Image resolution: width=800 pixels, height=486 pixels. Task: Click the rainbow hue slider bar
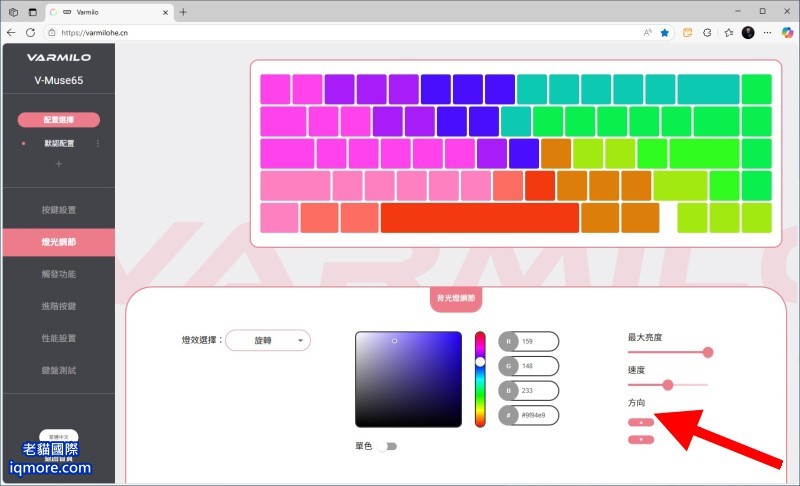pos(480,379)
